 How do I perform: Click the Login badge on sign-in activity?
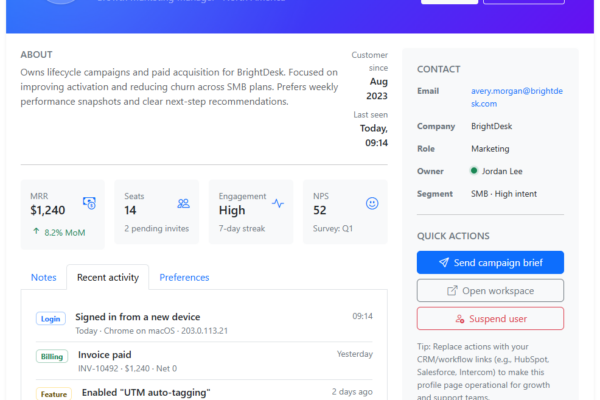(x=51, y=319)
